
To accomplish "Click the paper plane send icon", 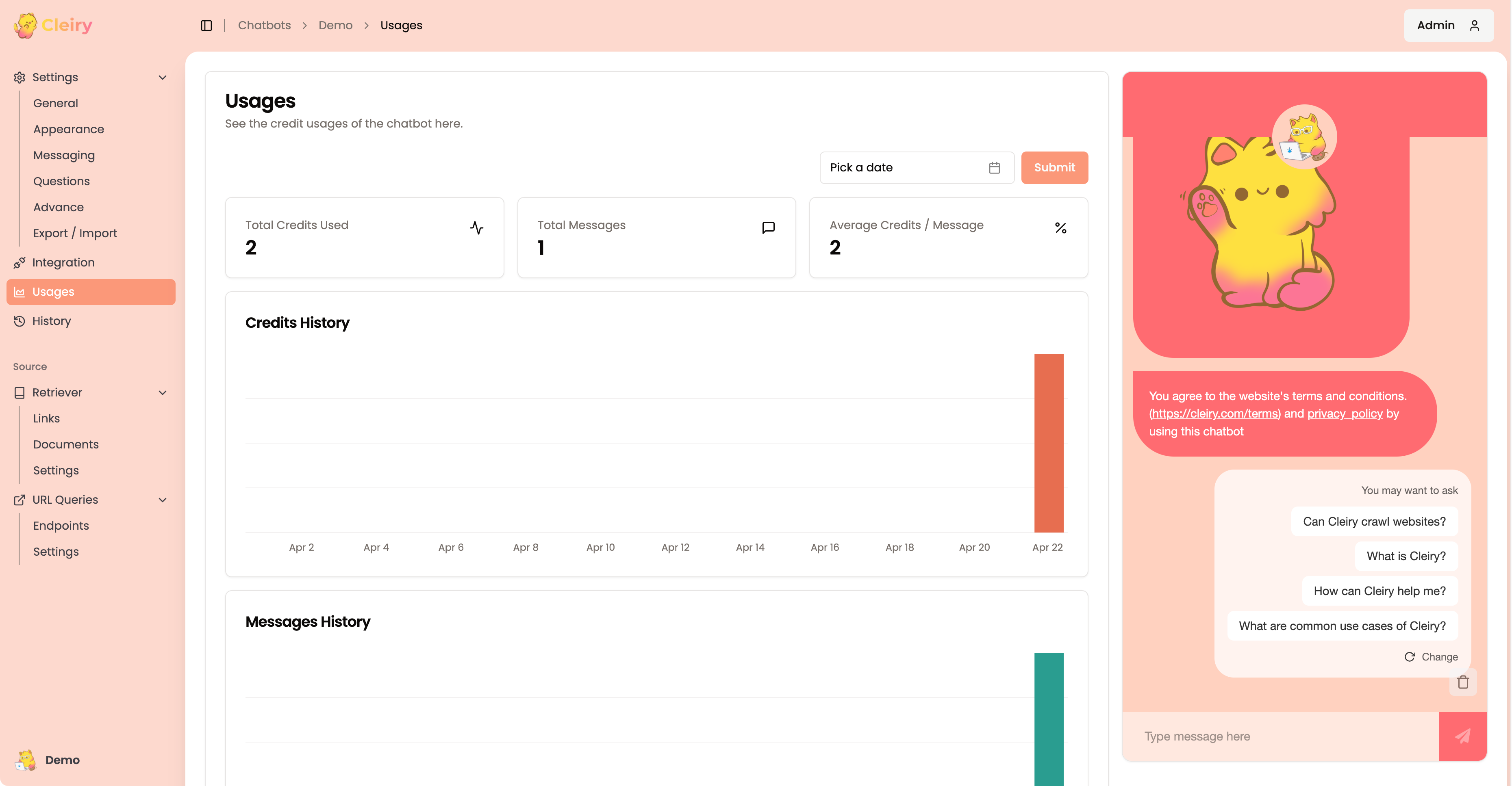I will (1463, 736).
